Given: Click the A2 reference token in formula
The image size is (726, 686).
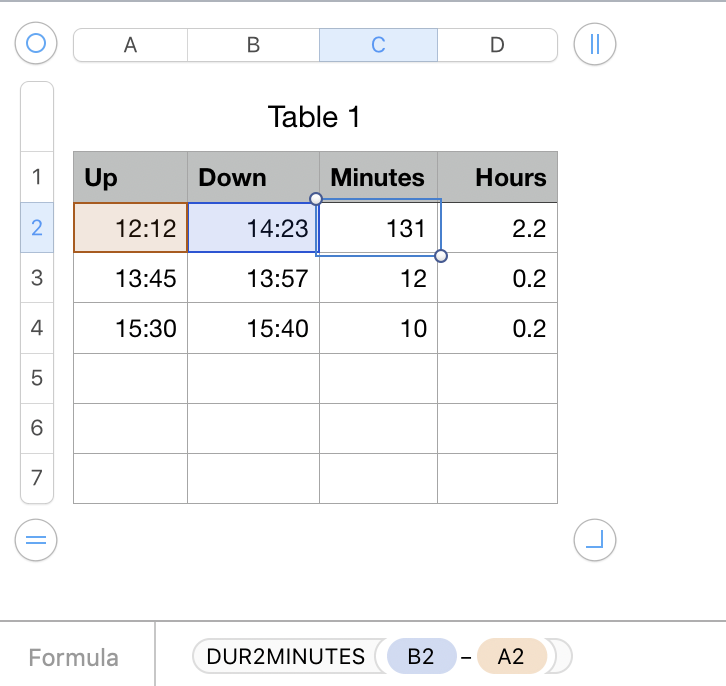Looking at the screenshot, I should coord(511,656).
